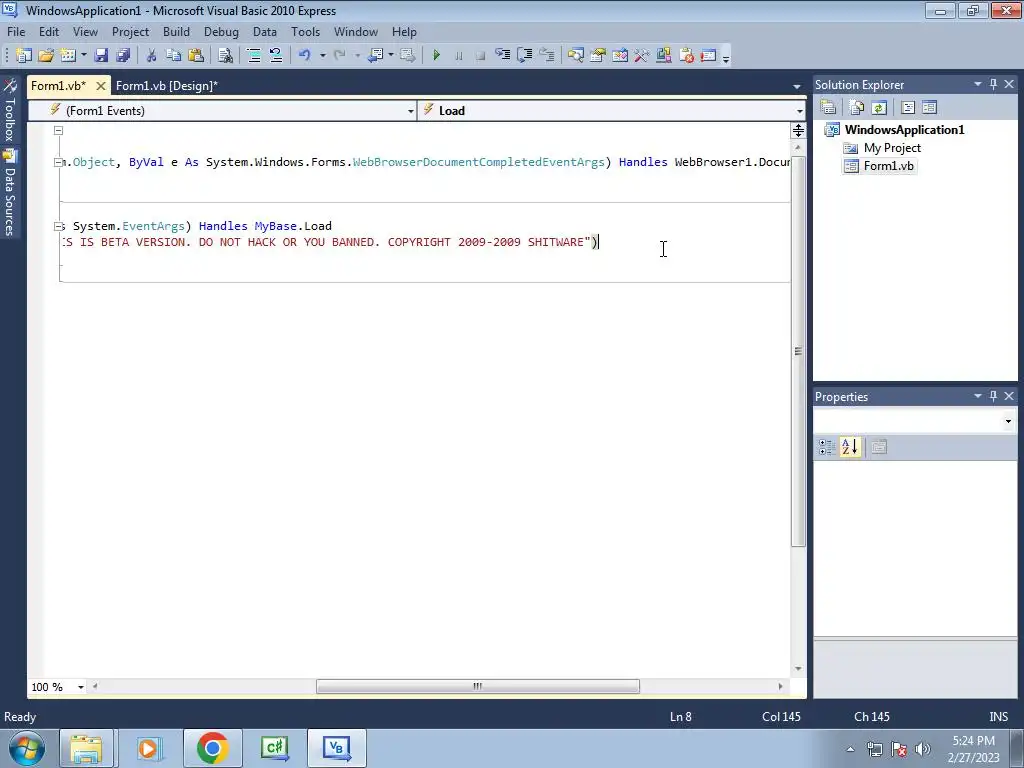Open the Navigate Backward dropdown arrow

pos(391,56)
